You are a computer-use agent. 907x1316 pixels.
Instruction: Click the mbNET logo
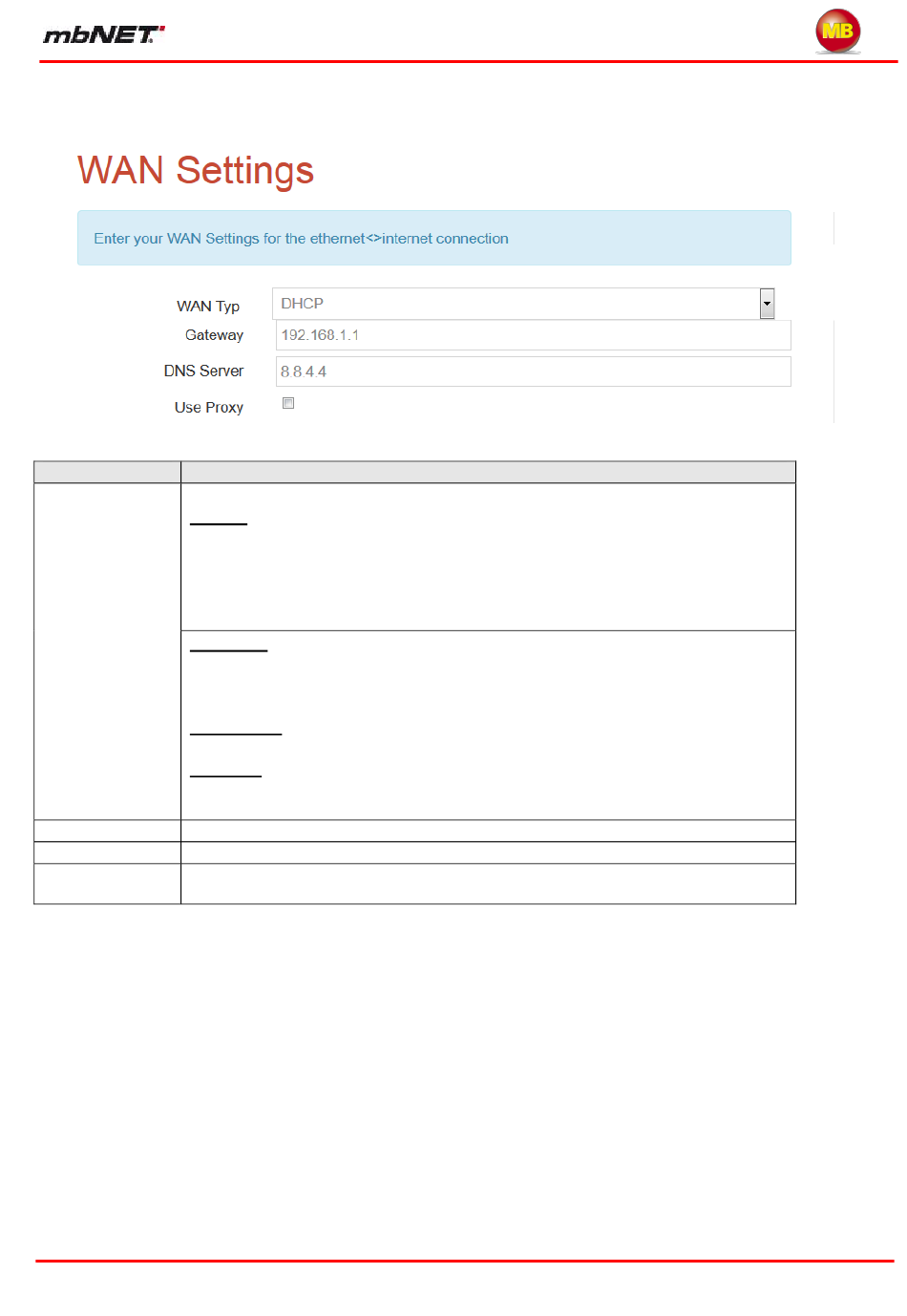[x=104, y=34]
